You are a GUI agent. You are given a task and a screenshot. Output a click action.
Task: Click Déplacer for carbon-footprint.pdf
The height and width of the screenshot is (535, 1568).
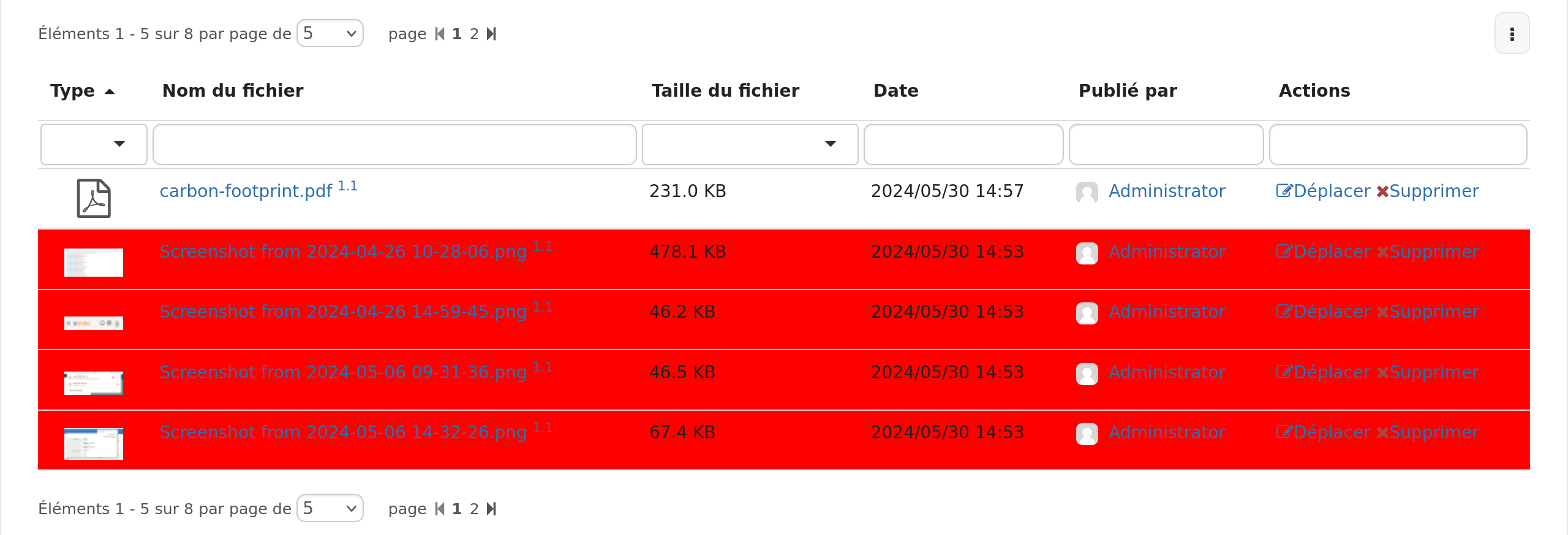[1323, 191]
